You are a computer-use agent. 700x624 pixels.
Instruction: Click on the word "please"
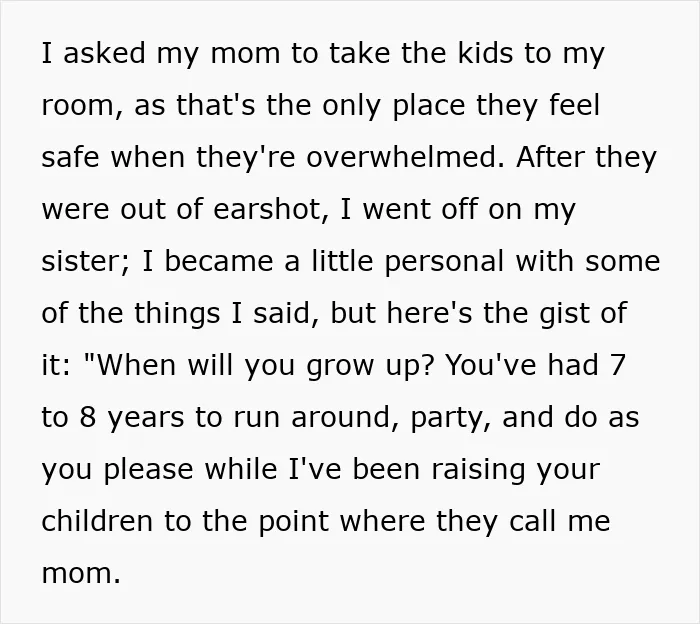[x=148, y=470]
